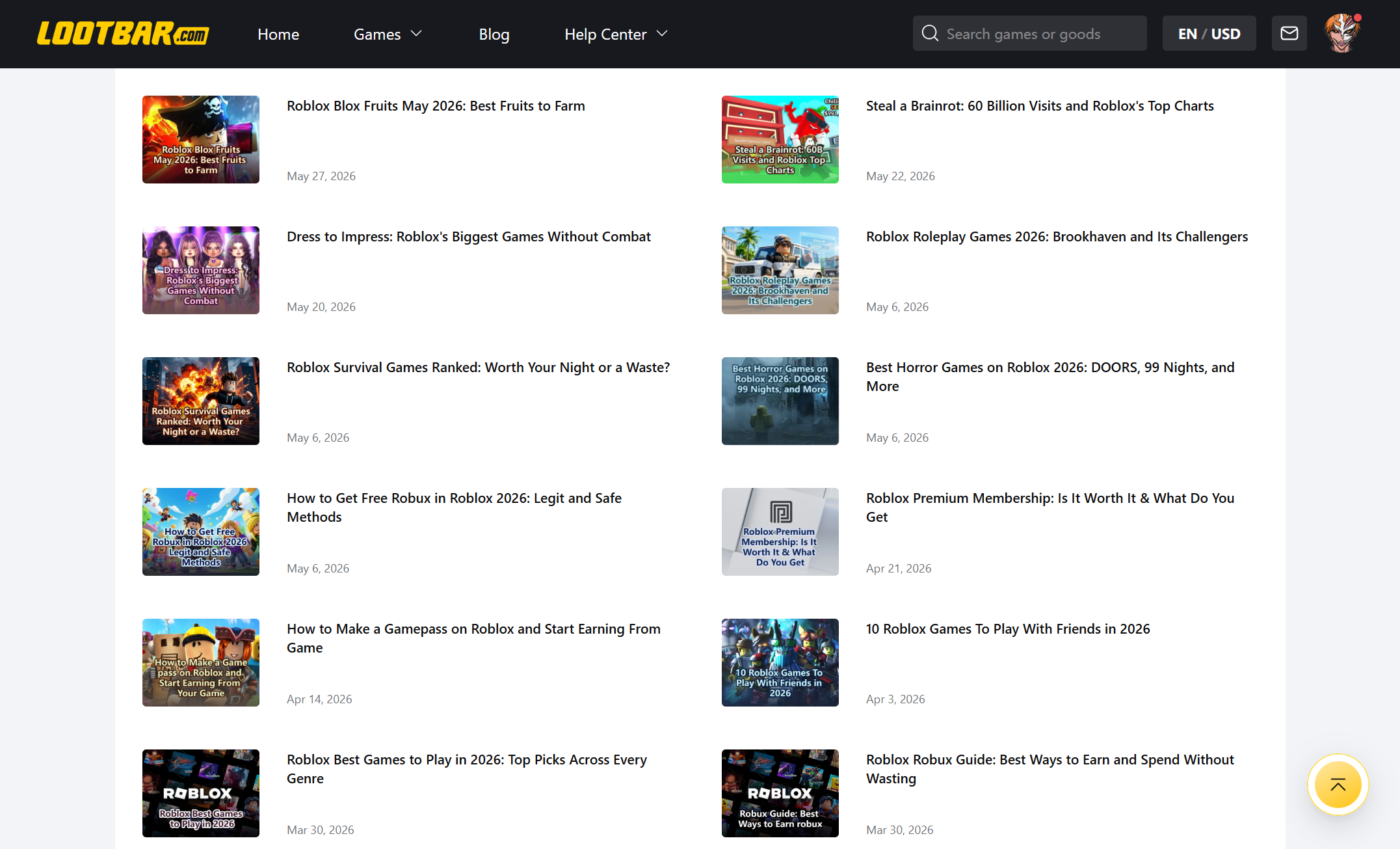This screenshot has width=1400, height=849.
Task: Open 10 Roblox Games To Play With Friends title
Action: tap(1008, 629)
